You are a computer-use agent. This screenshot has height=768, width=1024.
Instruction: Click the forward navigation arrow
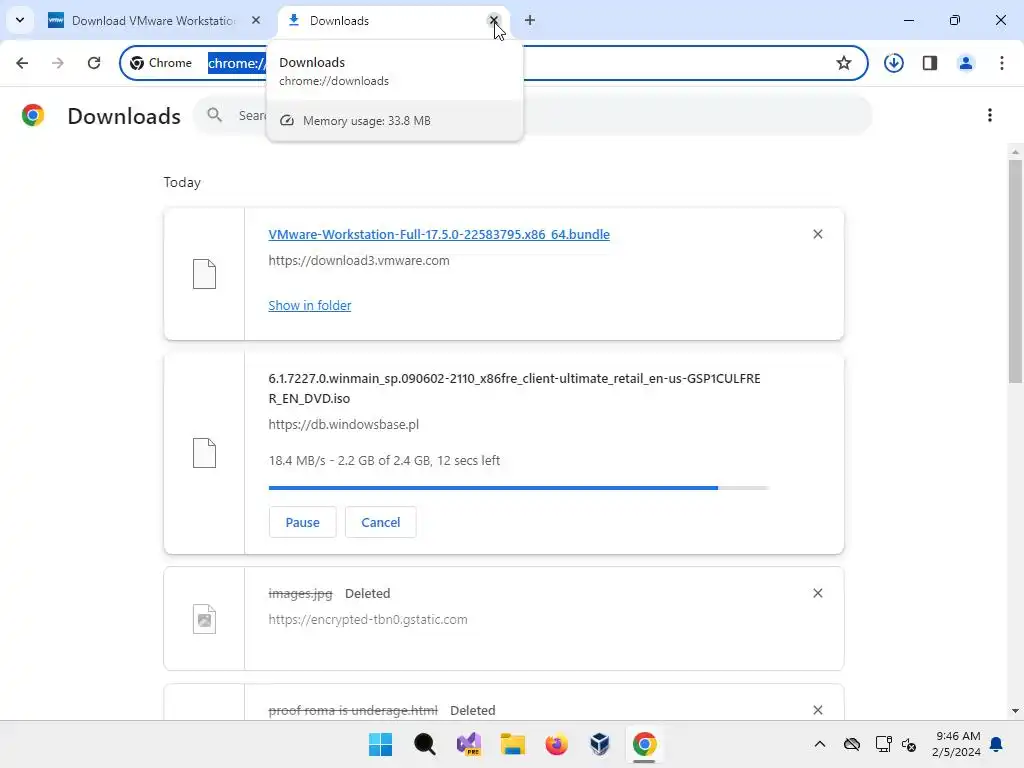[58, 63]
